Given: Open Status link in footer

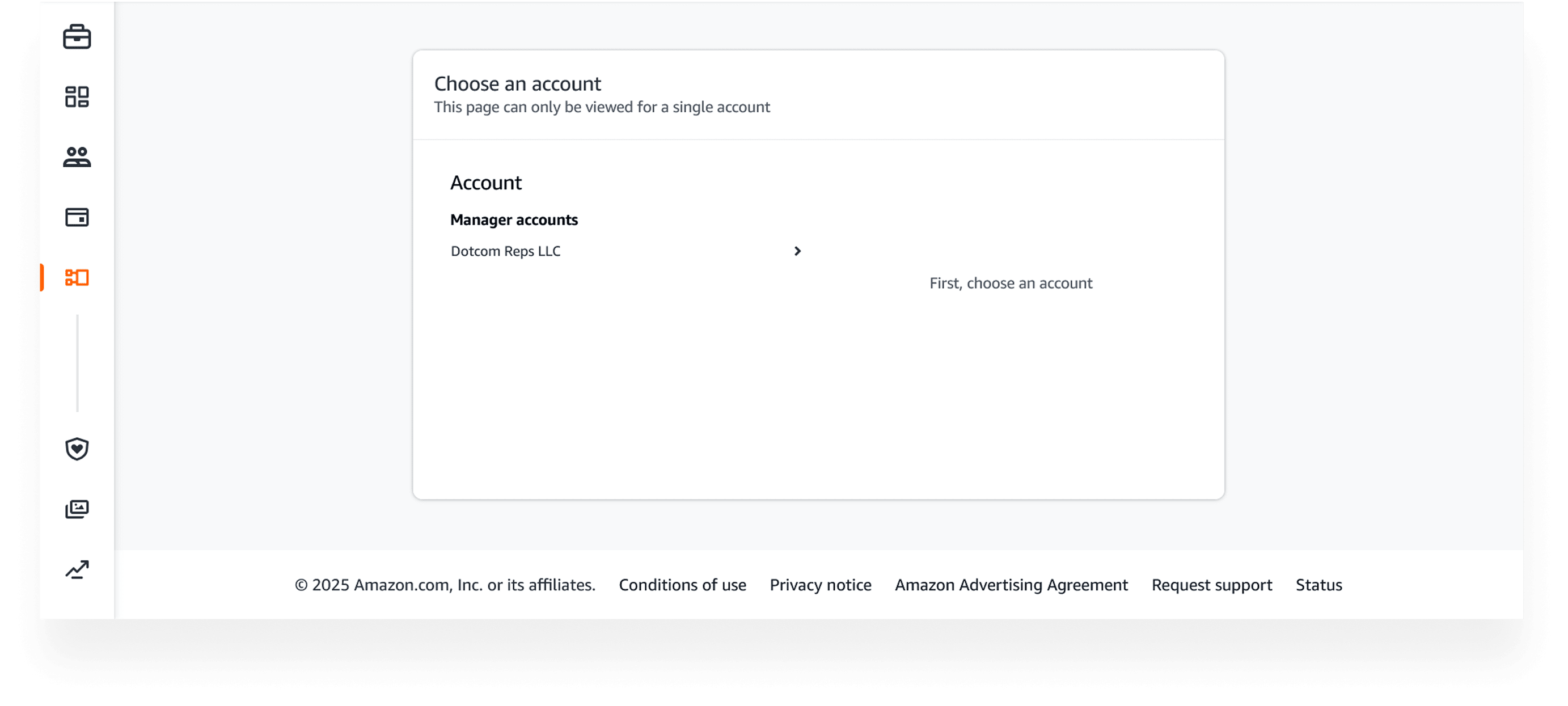Looking at the screenshot, I should click(x=1318, y=585).
